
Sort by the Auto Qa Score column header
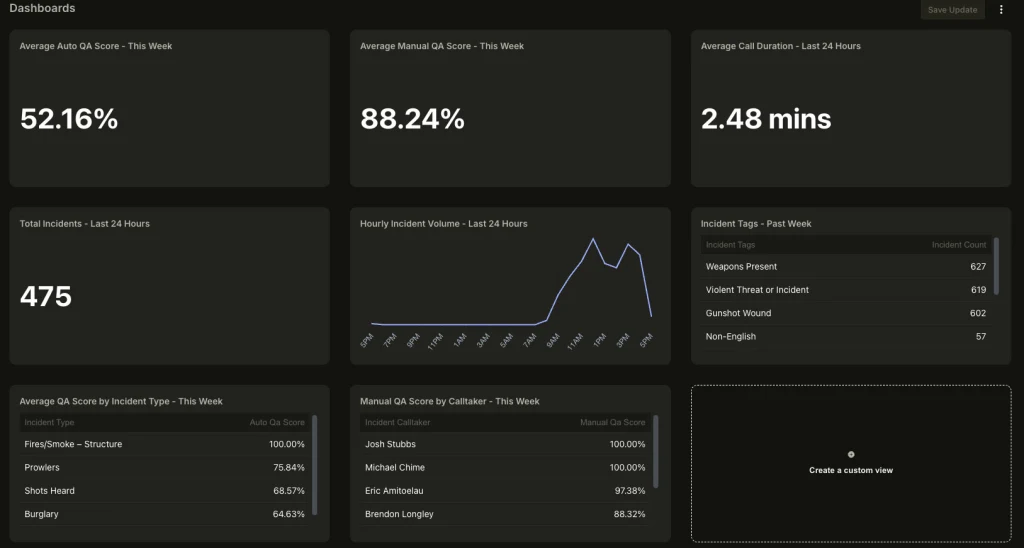(277, 423)
